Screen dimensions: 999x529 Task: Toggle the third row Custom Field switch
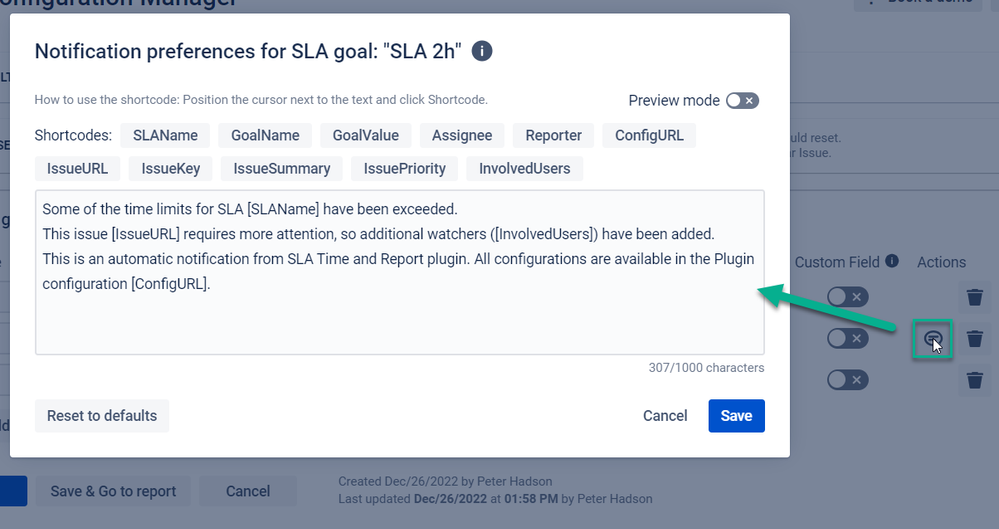point(847,380)
